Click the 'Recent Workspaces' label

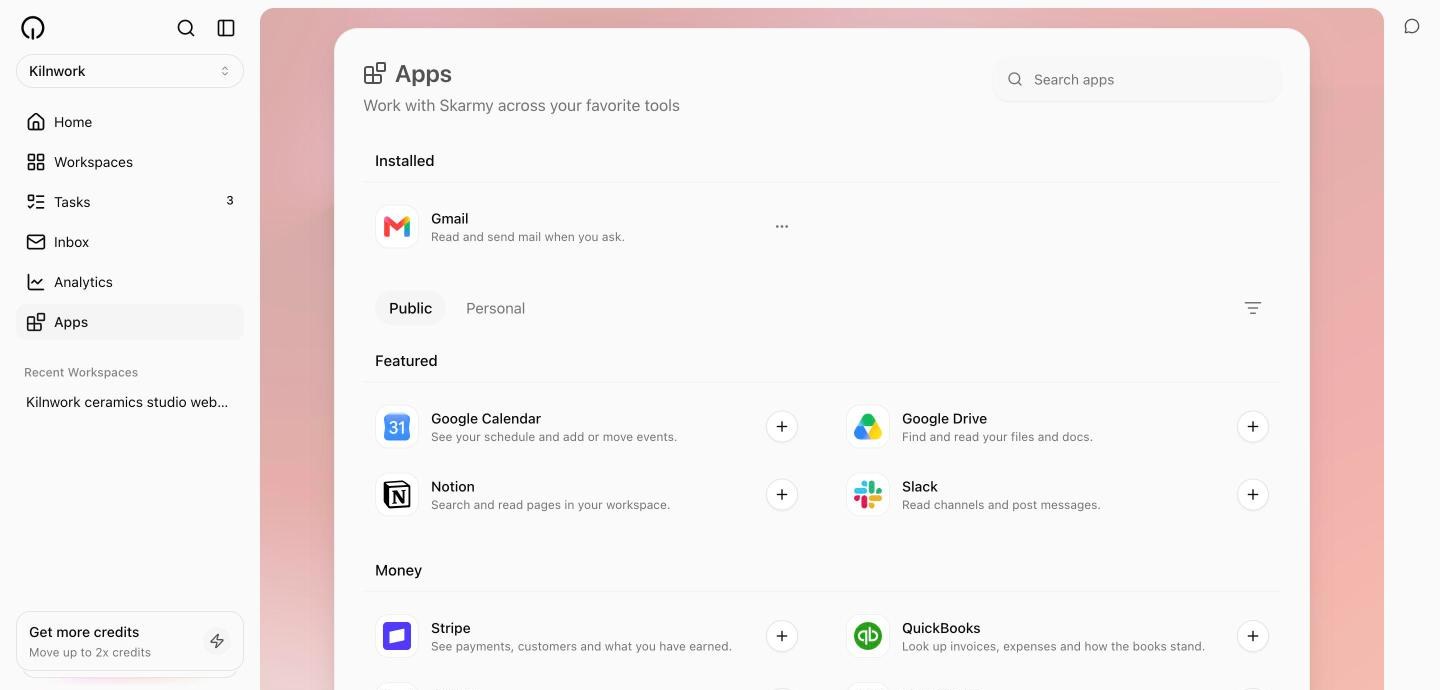point(81,372)
